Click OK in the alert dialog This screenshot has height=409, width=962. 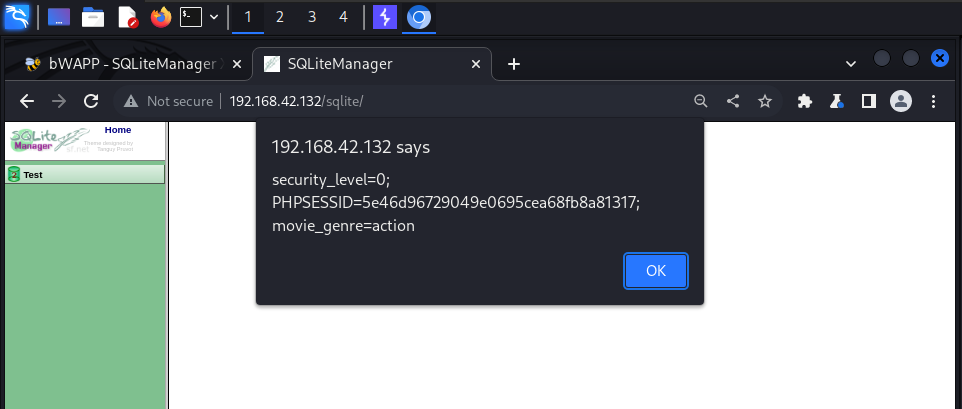tap(655, 270)
